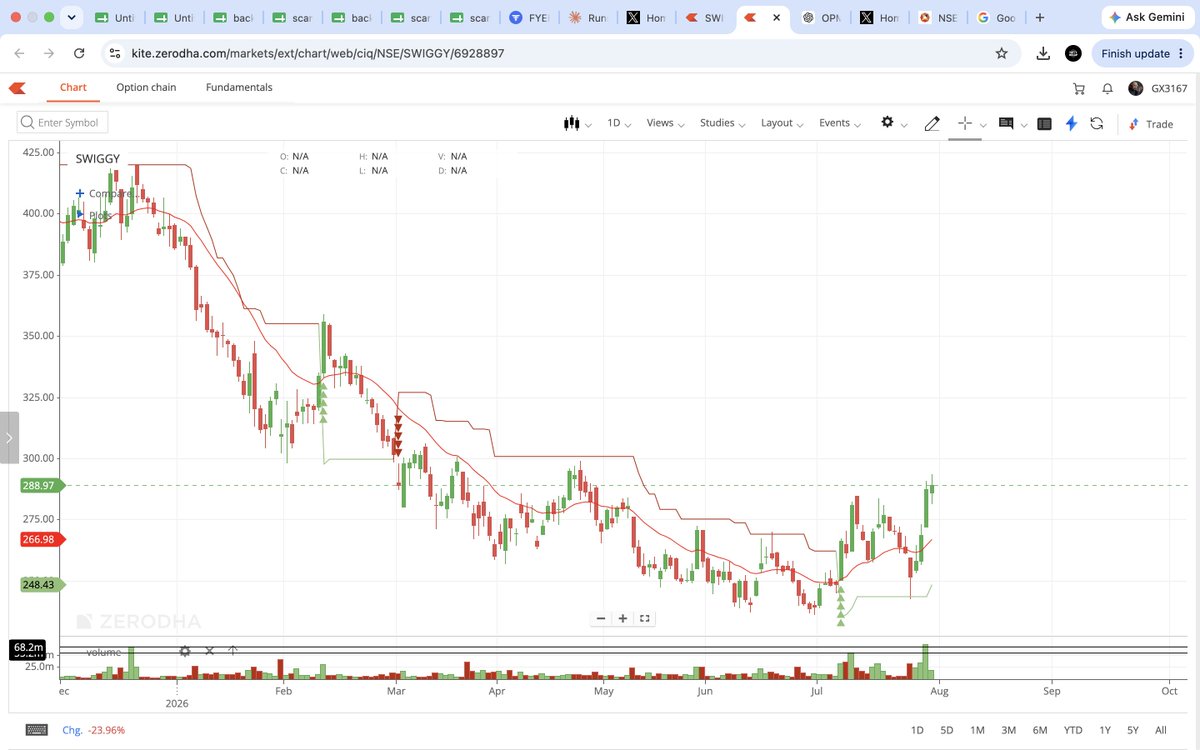
Task: Open the Events dropdown
Action: (840, 123)
